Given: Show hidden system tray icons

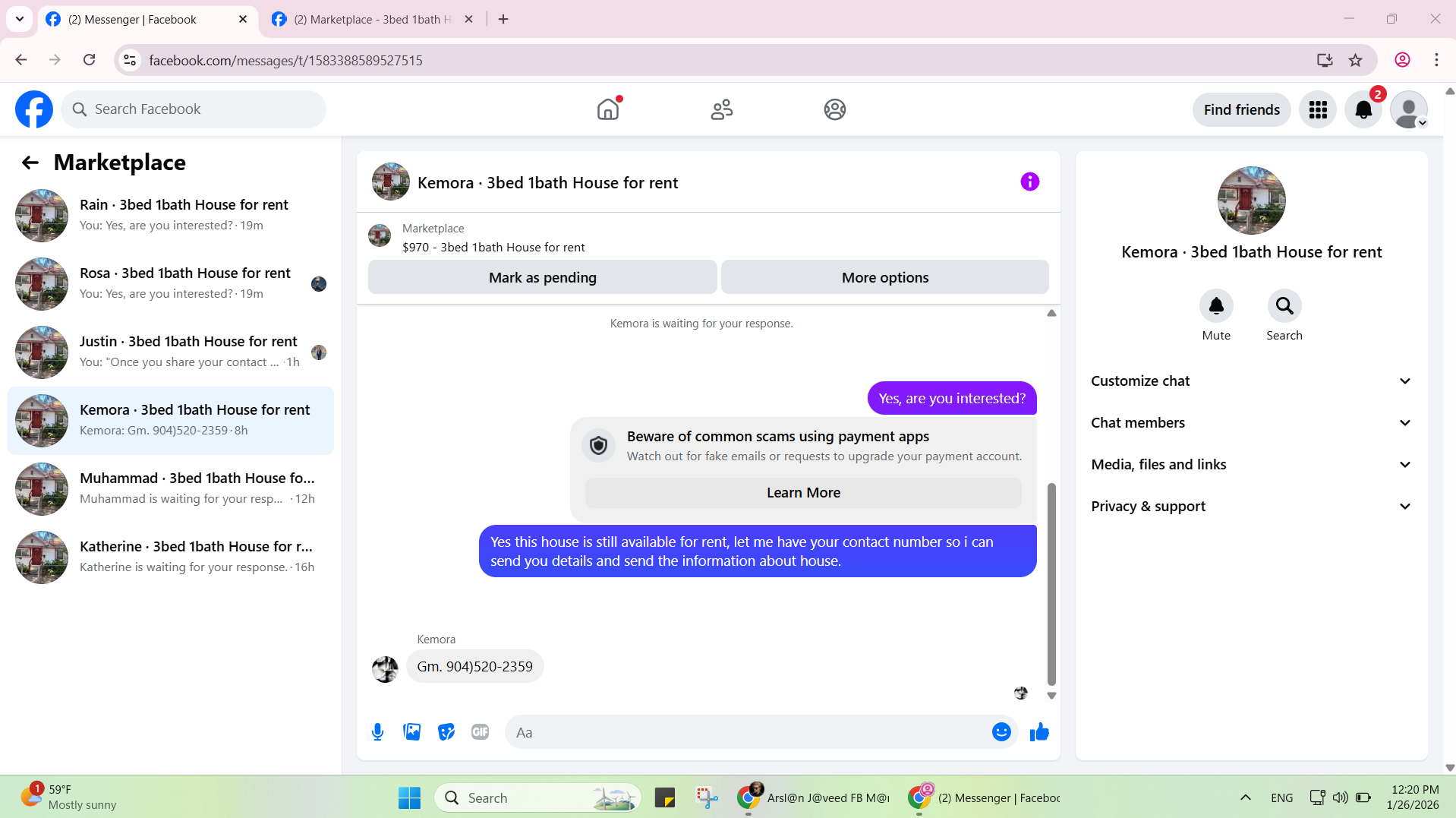Looking at the screenshot, I should (x=1246, y=797).
